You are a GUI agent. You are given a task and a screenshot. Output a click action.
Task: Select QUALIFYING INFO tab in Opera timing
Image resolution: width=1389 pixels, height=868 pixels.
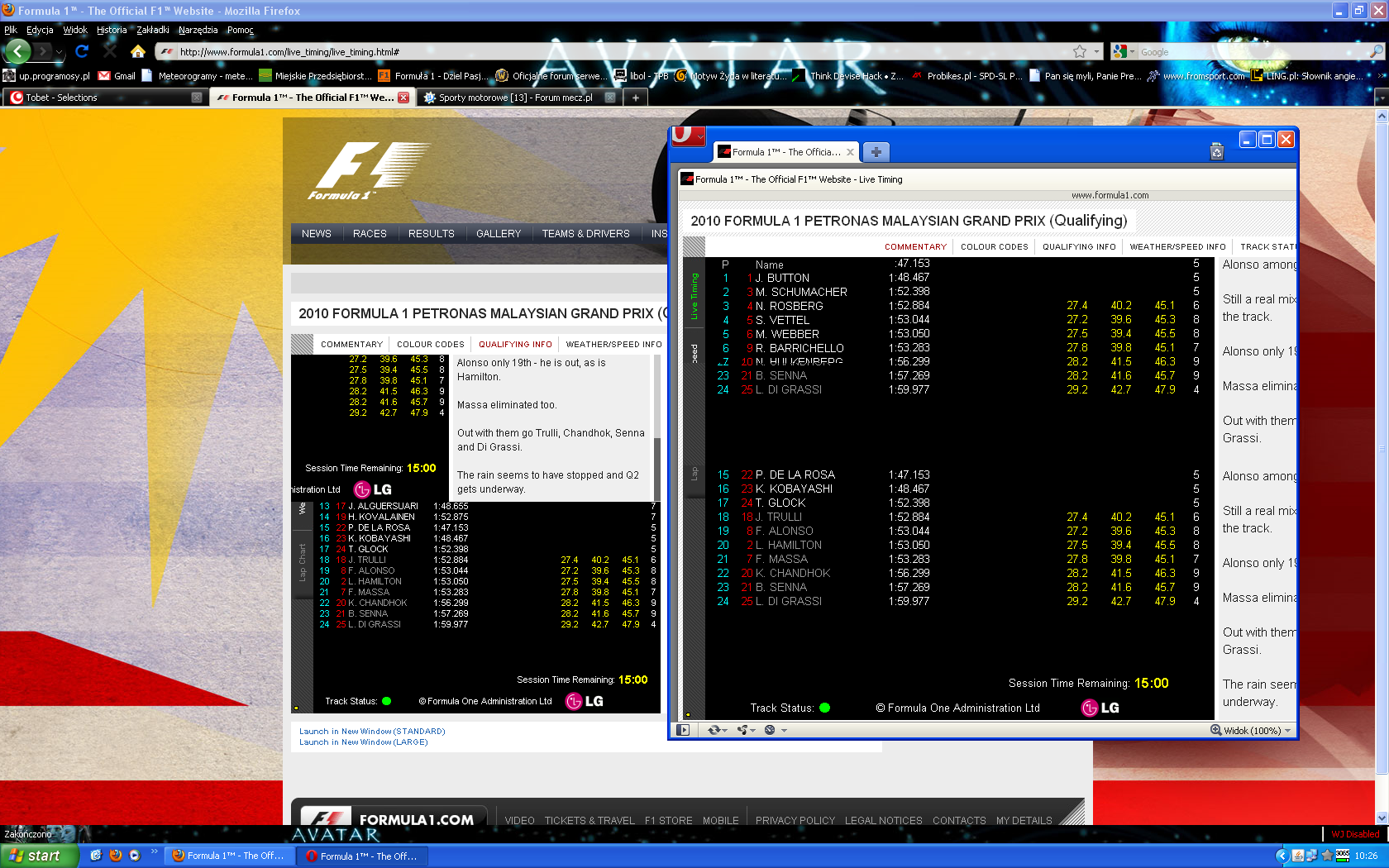pos(1079,247)
